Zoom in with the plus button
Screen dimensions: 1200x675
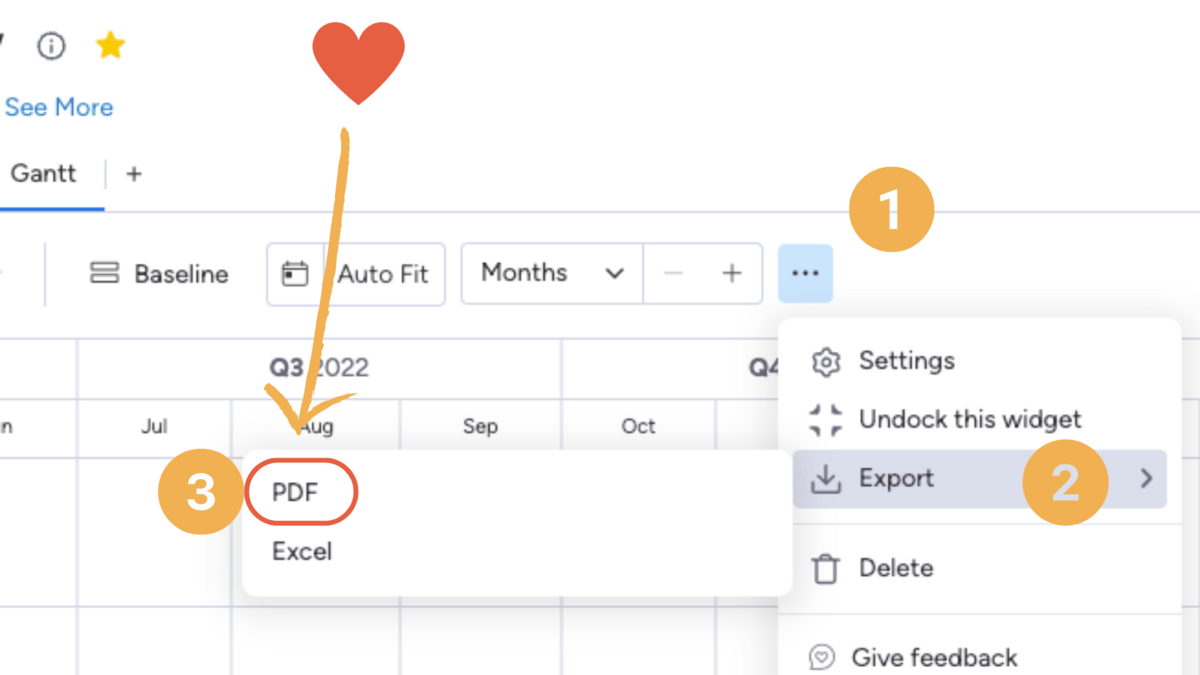(732, 273)
